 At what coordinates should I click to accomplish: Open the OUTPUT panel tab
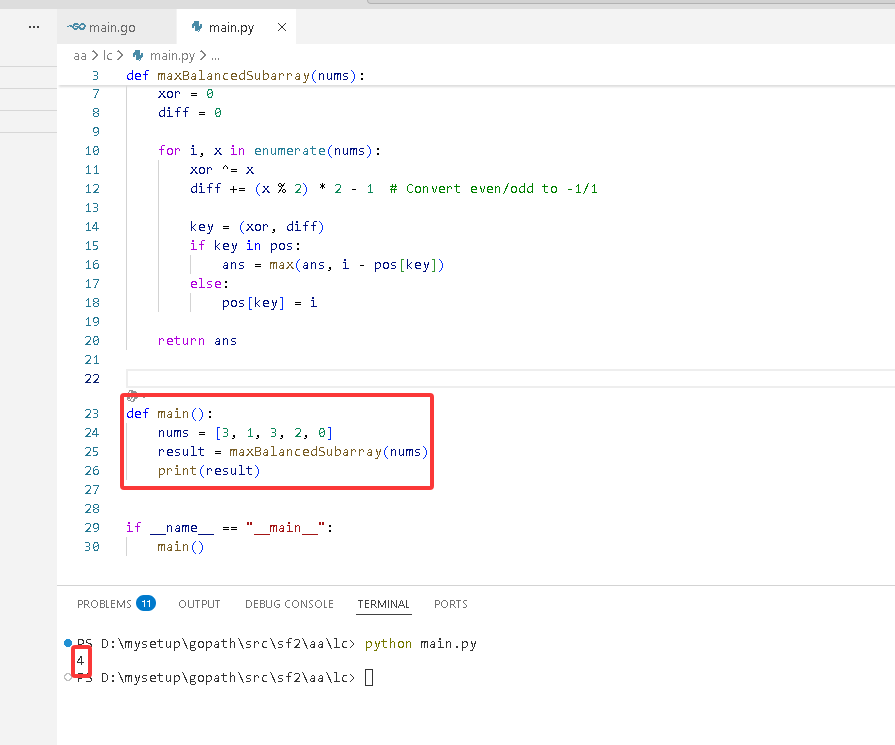pos(199,604)
